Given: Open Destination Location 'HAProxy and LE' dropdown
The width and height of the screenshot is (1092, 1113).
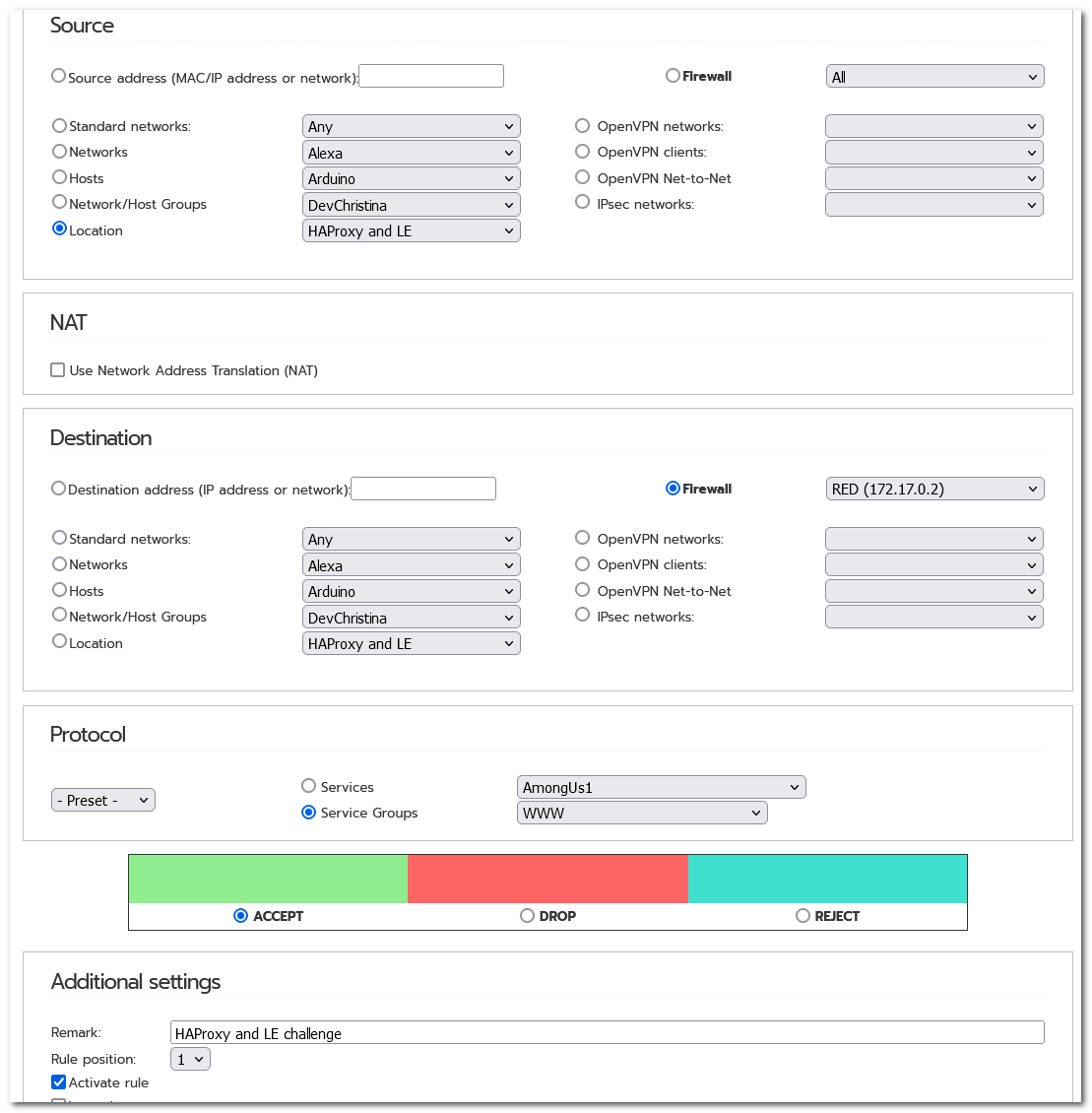Looking at the screenshot, I should [411, 644].
